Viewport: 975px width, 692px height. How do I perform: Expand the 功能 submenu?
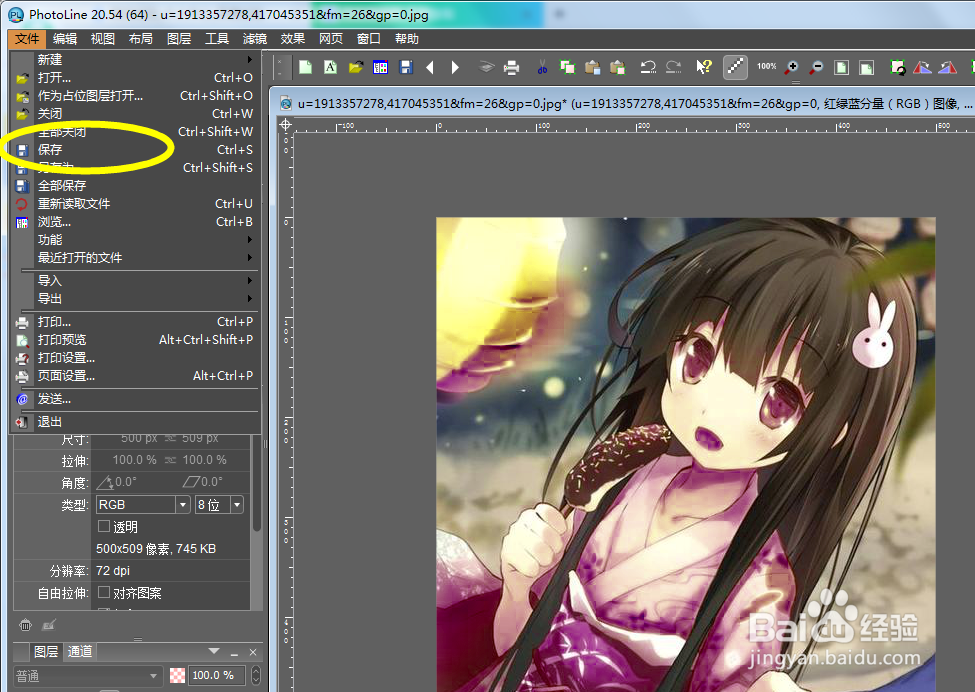click(x=135, y=239)
